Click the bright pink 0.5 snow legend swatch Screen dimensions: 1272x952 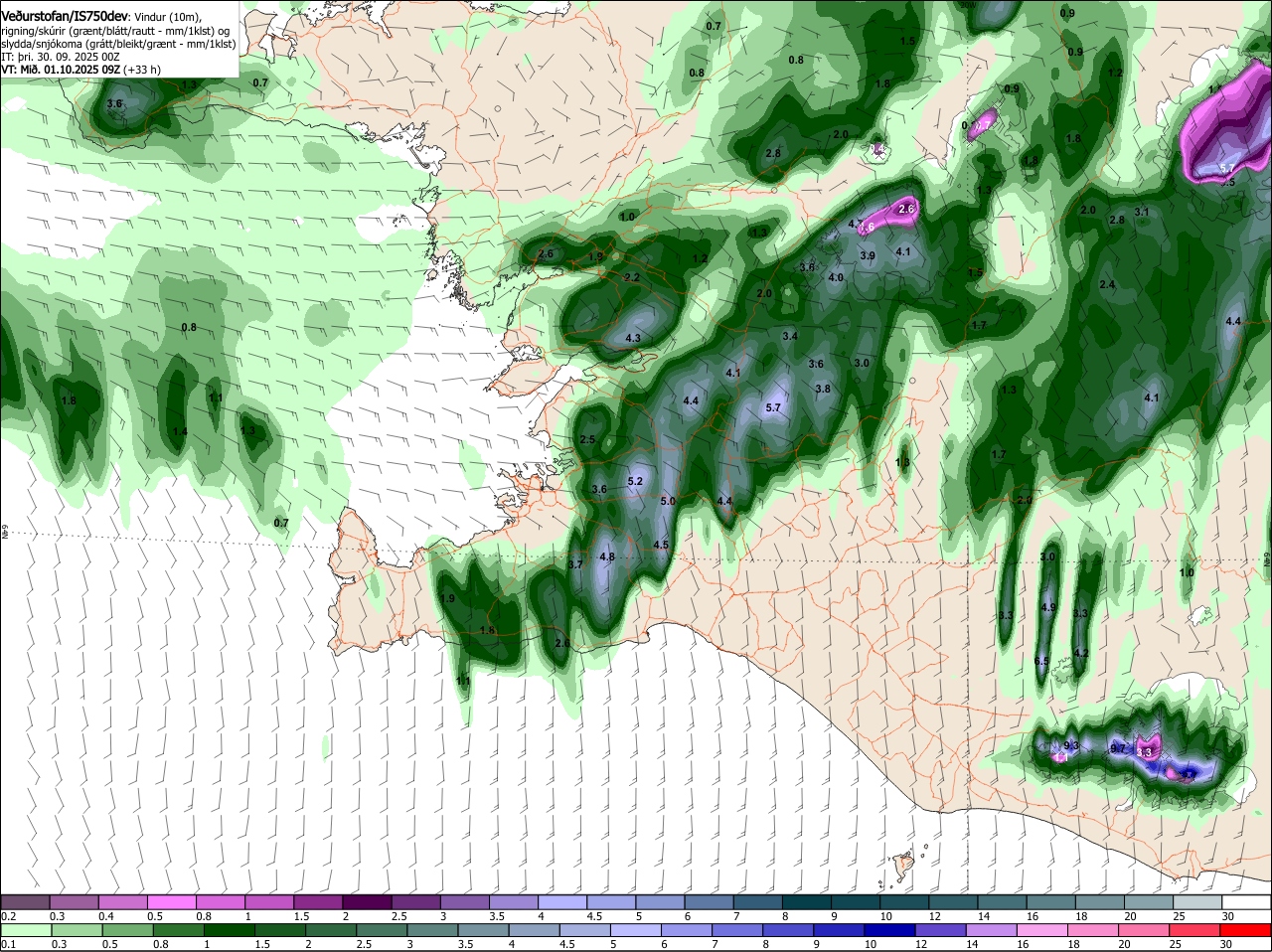173,901
